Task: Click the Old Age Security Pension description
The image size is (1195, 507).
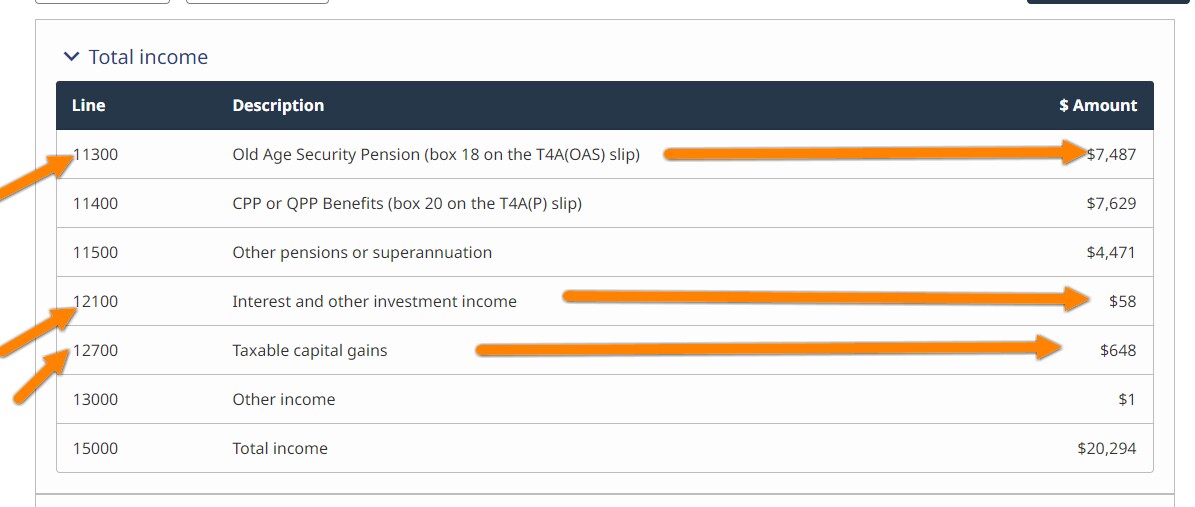Action: tap(435, 155)
